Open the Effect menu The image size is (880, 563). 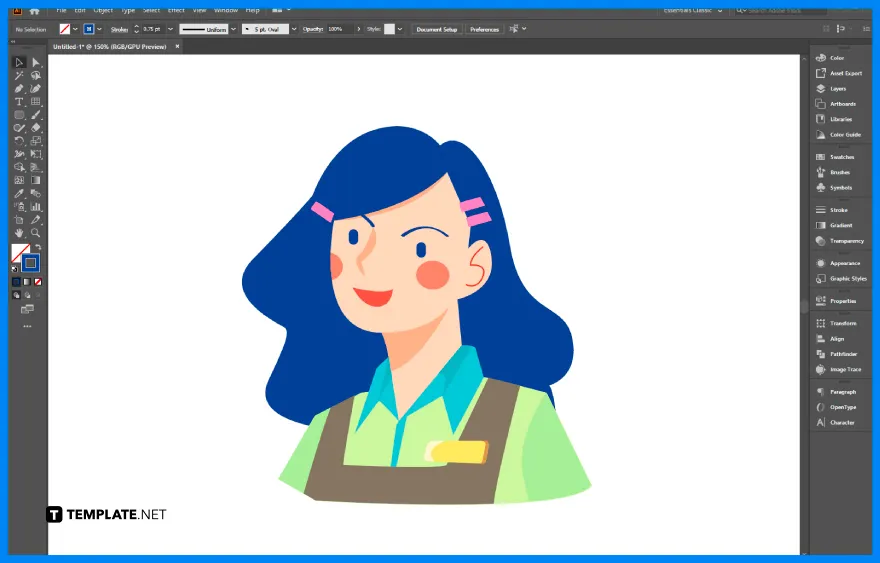pyautogui.click(x=176, y=10)
